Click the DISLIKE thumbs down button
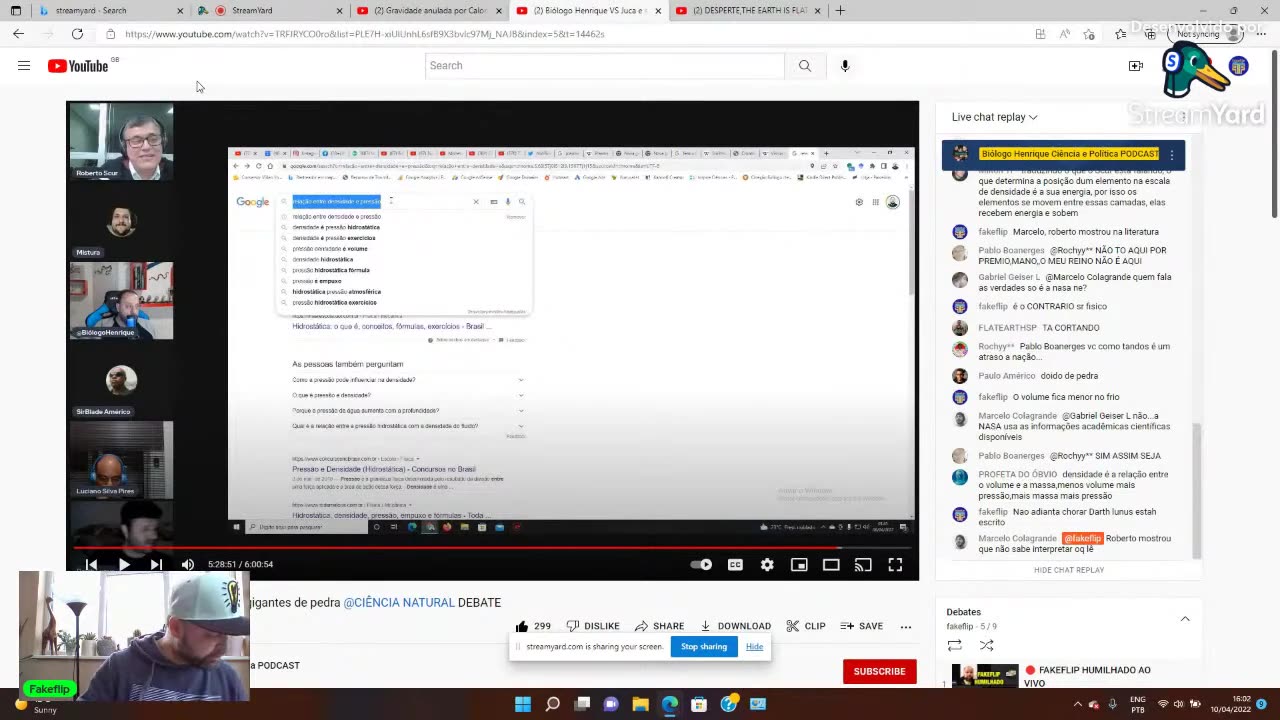This screenshot has height=720, width=1280. [593, 626]
